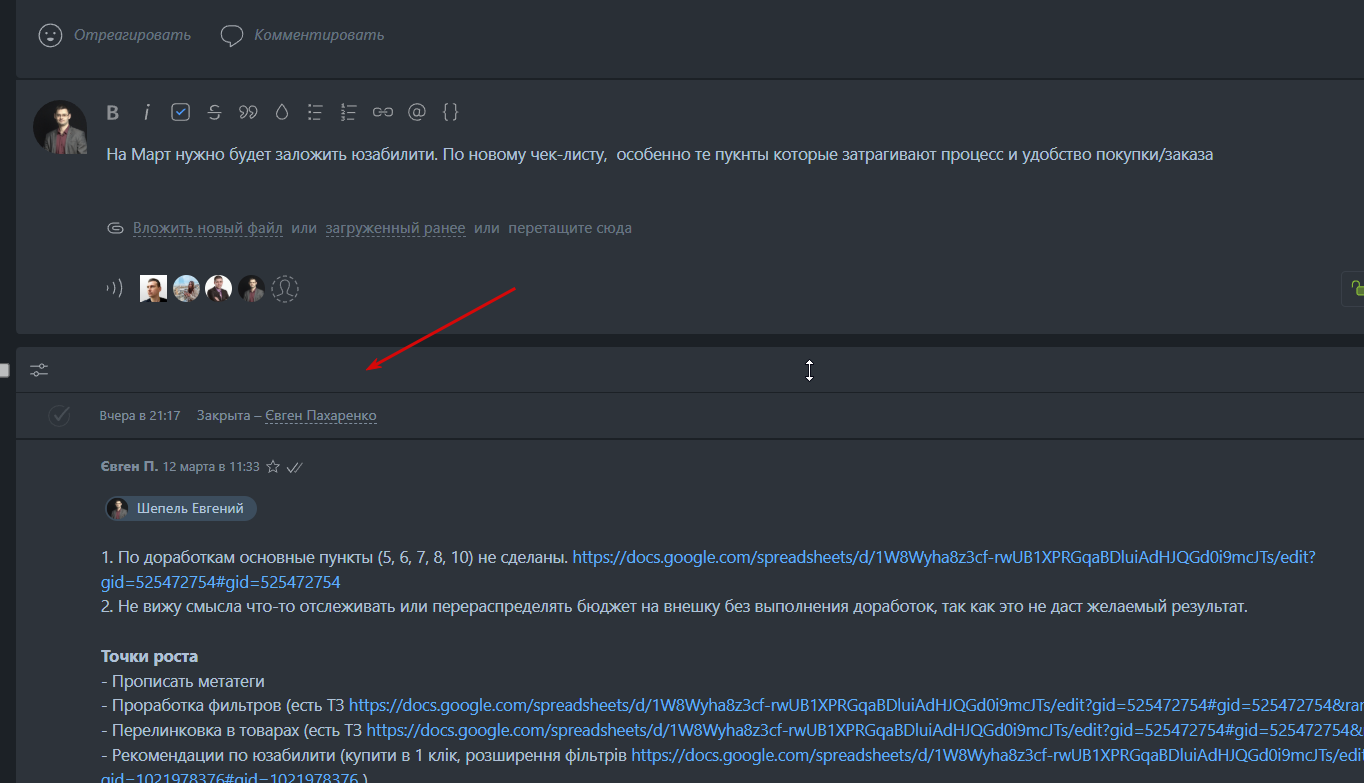Mention a user with the @ icon
Screen dimensions: 1364x783
tap(417, 112)
